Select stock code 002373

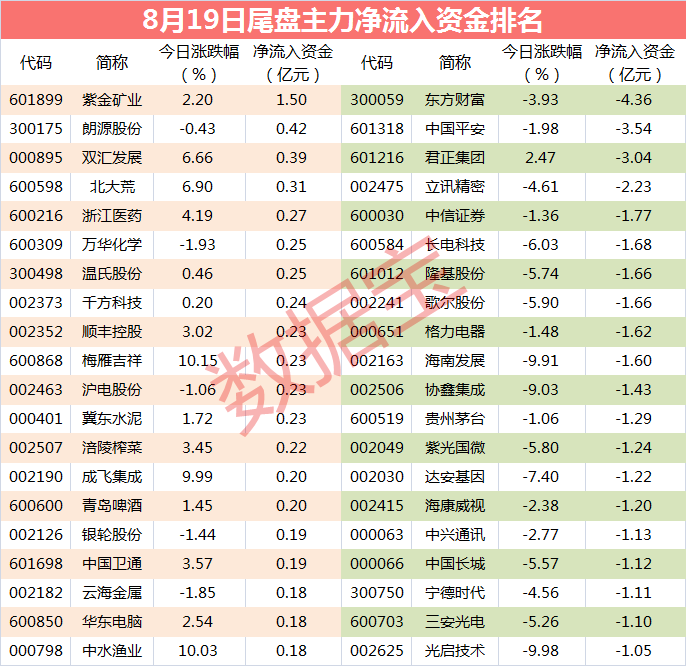pyautogui.click(x=36, y=303)
